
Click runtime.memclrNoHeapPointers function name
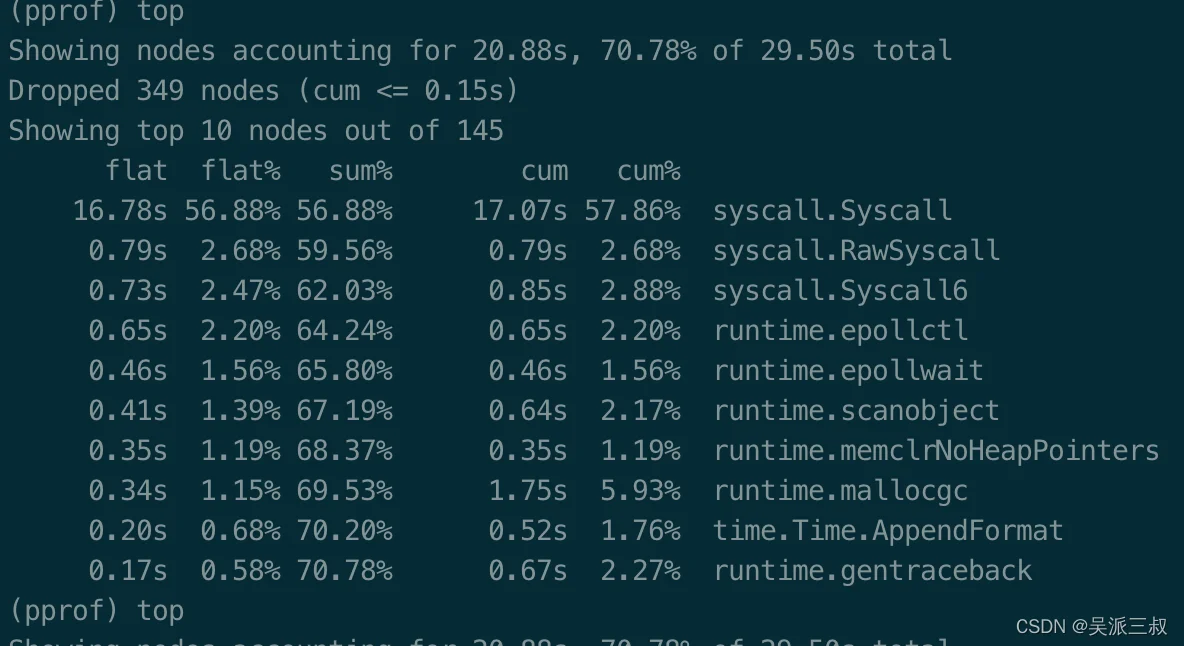(936, 450)
